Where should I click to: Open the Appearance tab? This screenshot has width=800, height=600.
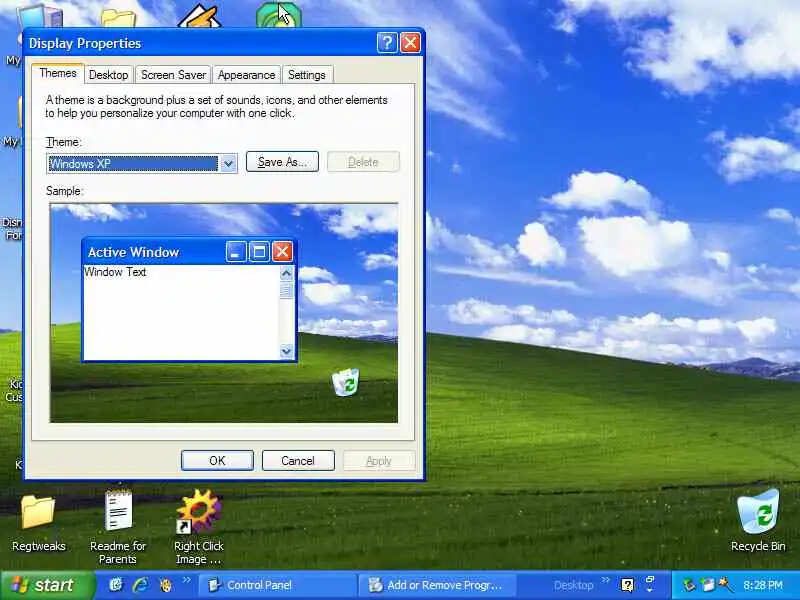coord(246,75)
